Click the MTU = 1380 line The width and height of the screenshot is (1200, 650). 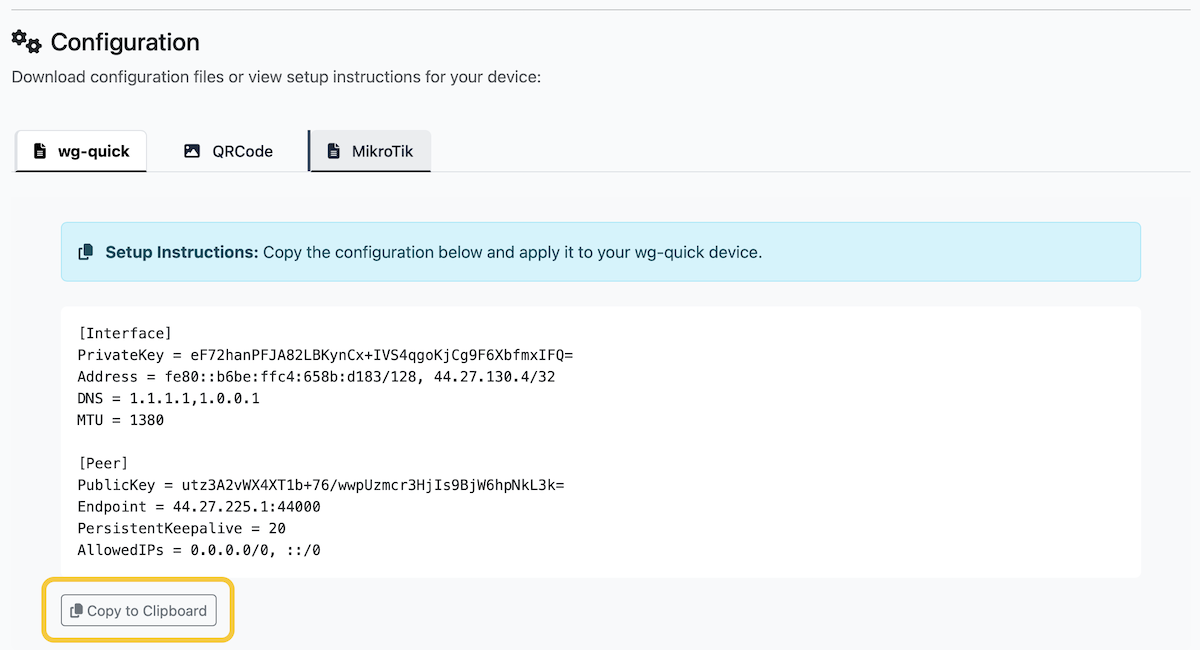pyautogui.click(x=120, y=421)
